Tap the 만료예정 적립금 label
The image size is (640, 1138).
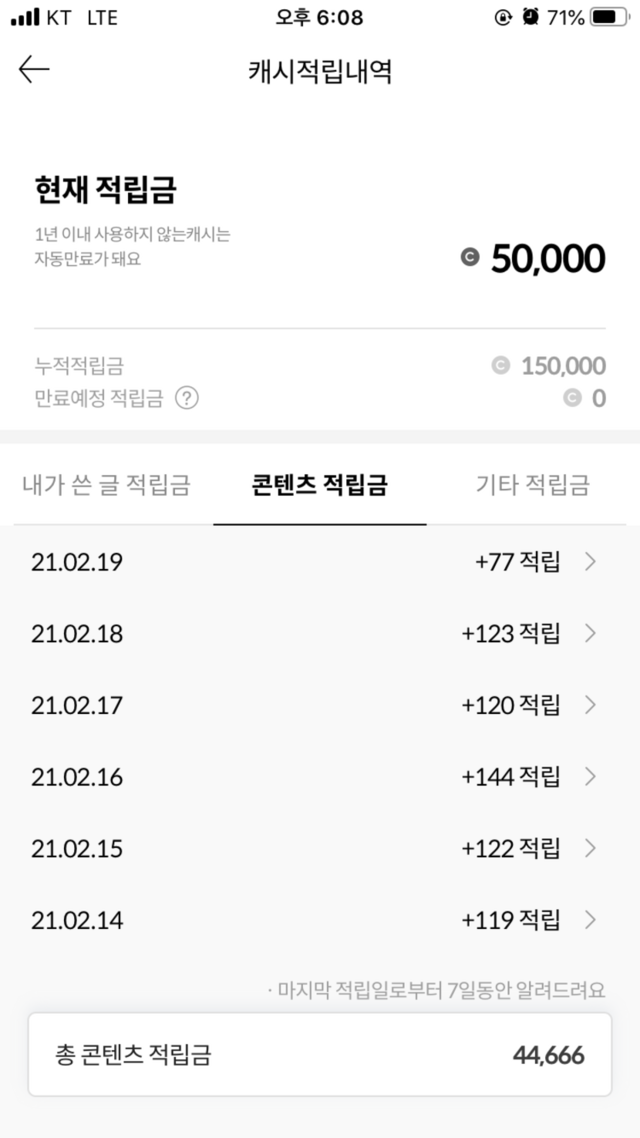[x=99, y=398]
